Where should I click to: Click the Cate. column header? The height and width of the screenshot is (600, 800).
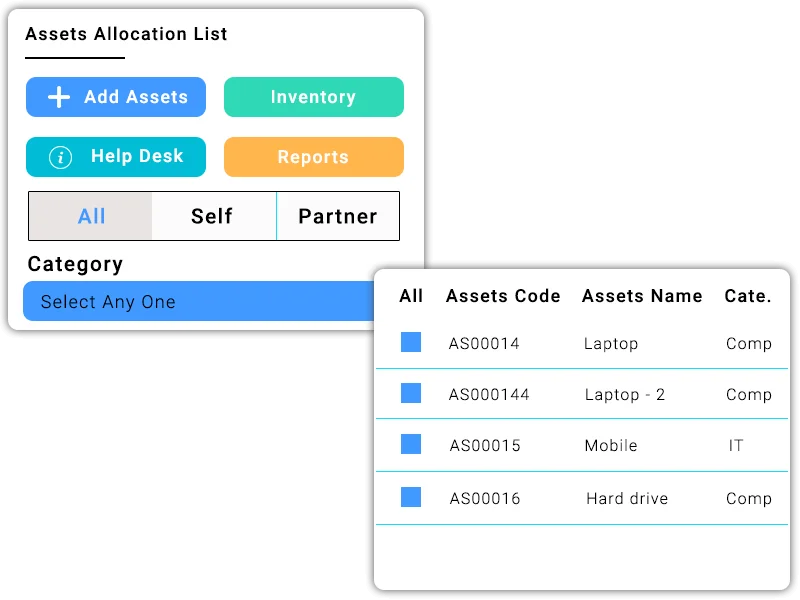748,296
